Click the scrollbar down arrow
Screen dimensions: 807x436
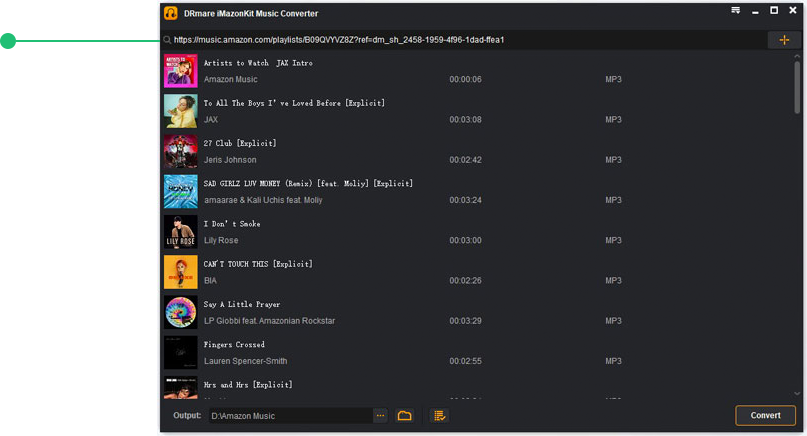797,394
